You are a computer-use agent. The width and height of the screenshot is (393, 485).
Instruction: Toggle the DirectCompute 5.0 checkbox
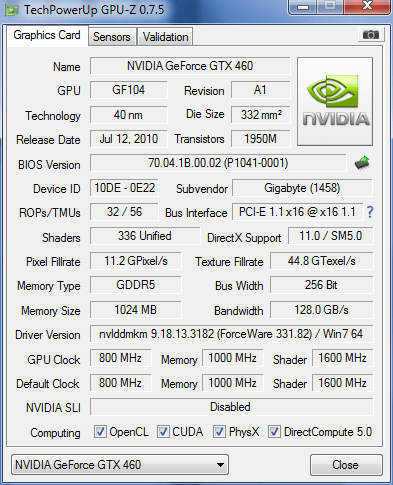click(274, 431)
